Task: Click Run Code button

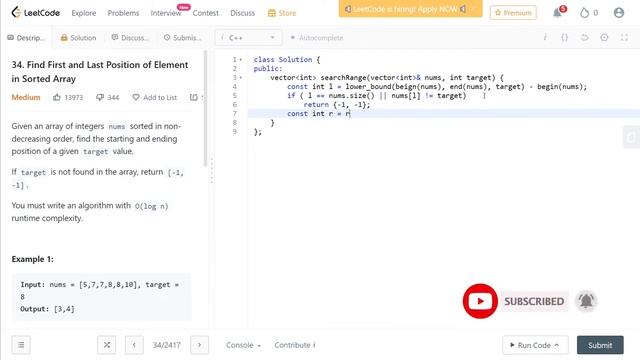Action: click(x=535, y=345)
